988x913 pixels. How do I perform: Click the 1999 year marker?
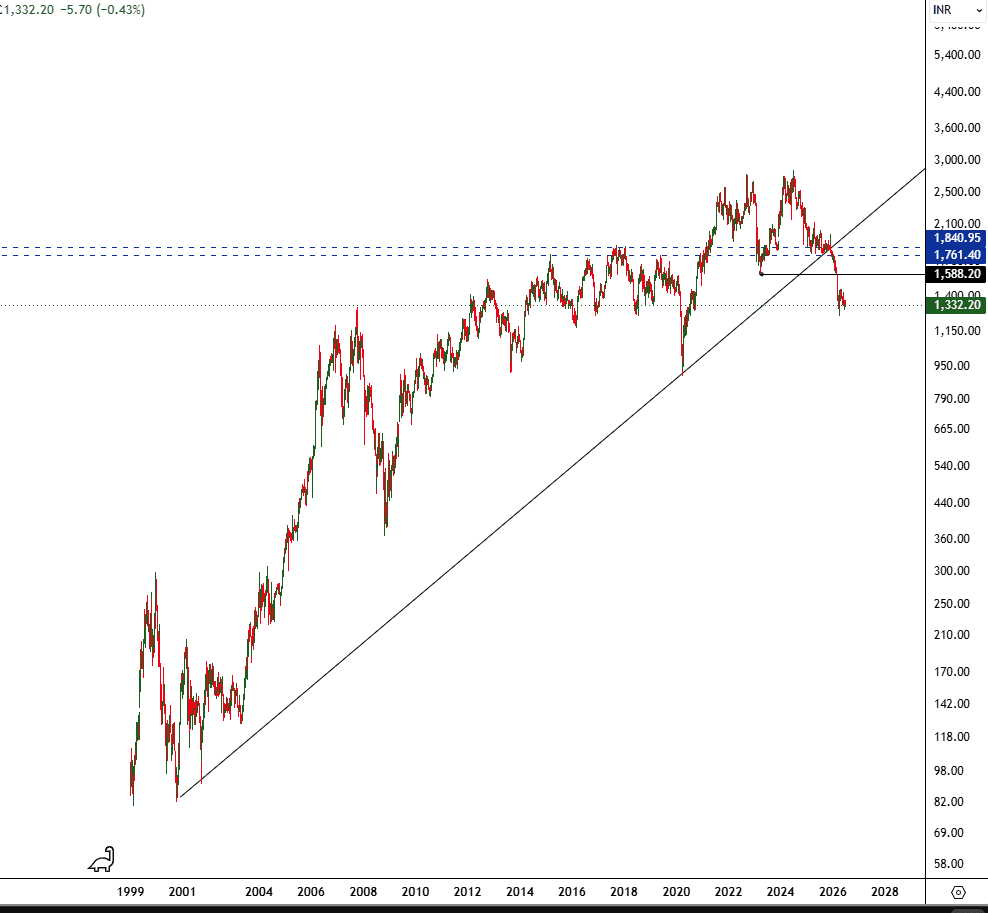130,892
